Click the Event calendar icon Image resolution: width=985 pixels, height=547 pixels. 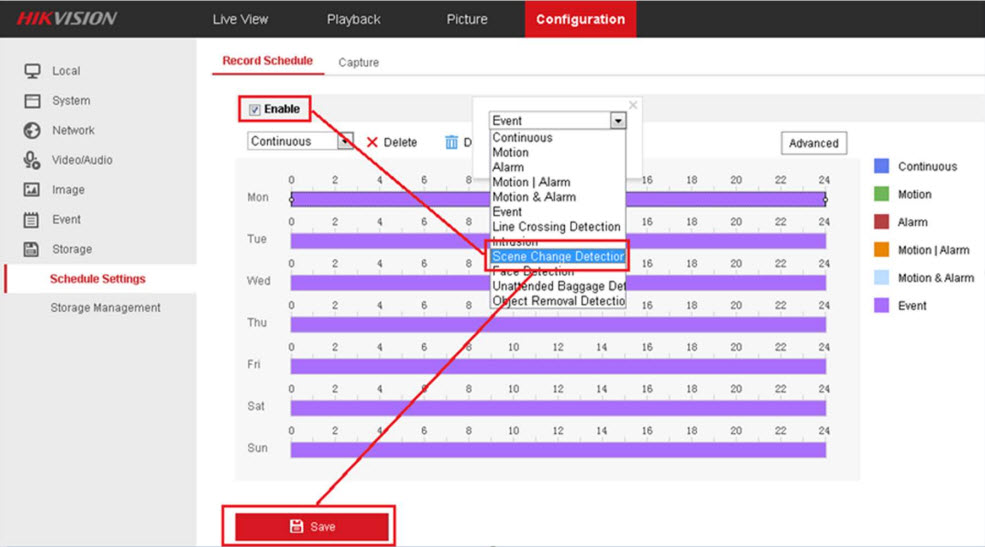pos(32,220)
